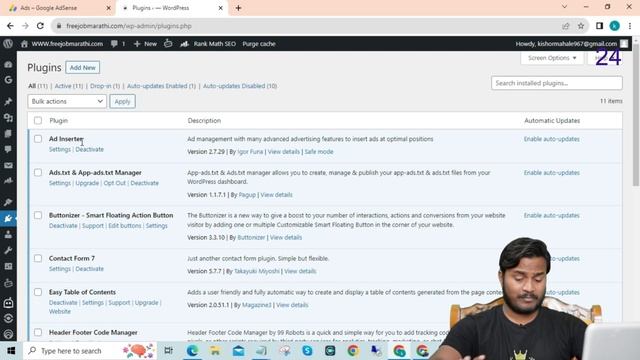640x360 pixels.
Task: Open Skype from the taskbar
Action: [x=307, y=351]
